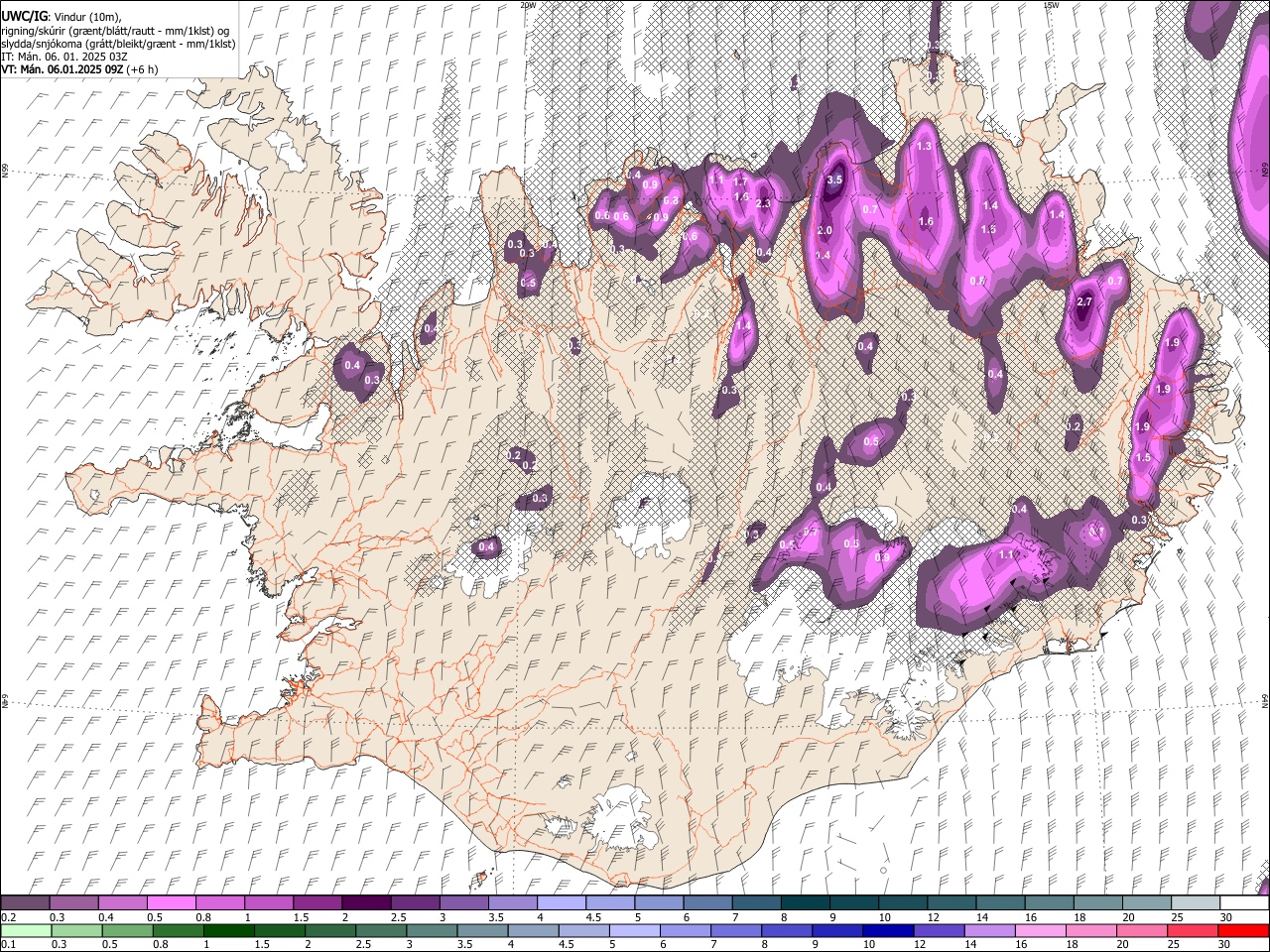Click the 15W longitude label at top edge

(x=1051, y=5)
